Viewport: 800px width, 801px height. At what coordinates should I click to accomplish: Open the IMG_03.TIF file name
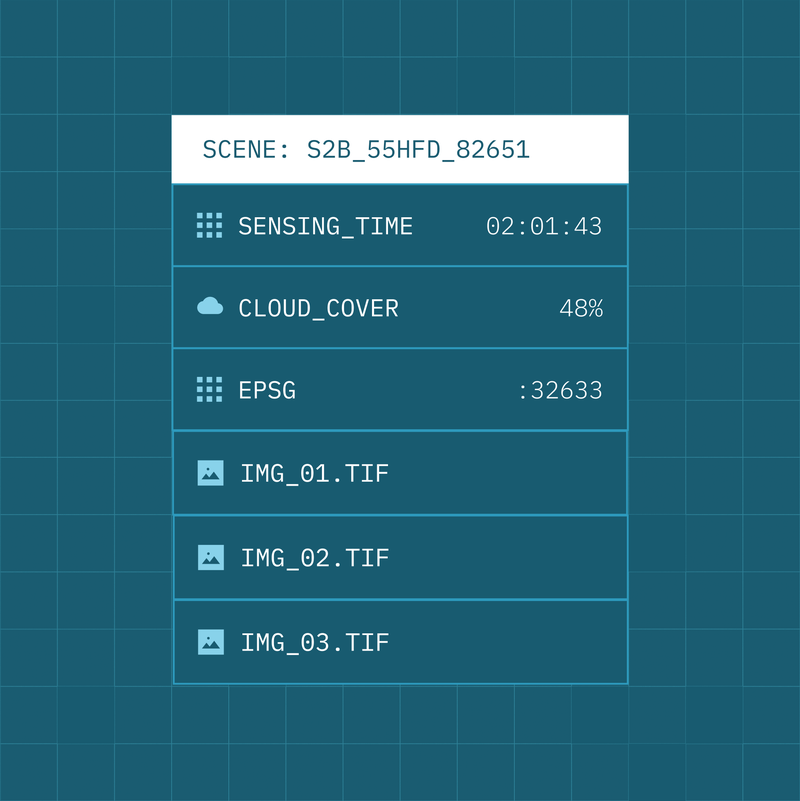click(x=314, y=643)
